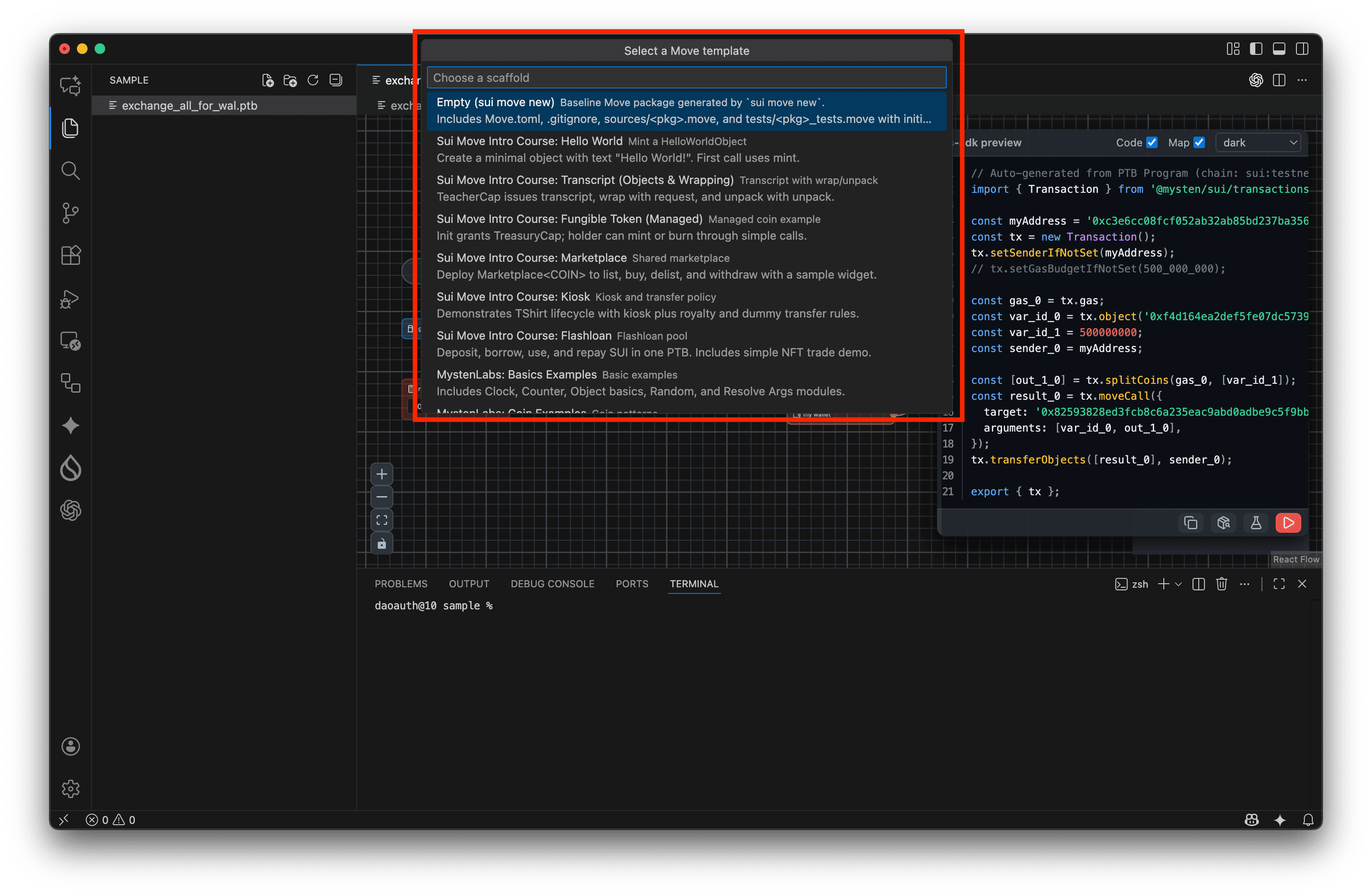Uncheck the Map checkbox

point(1199,142)
